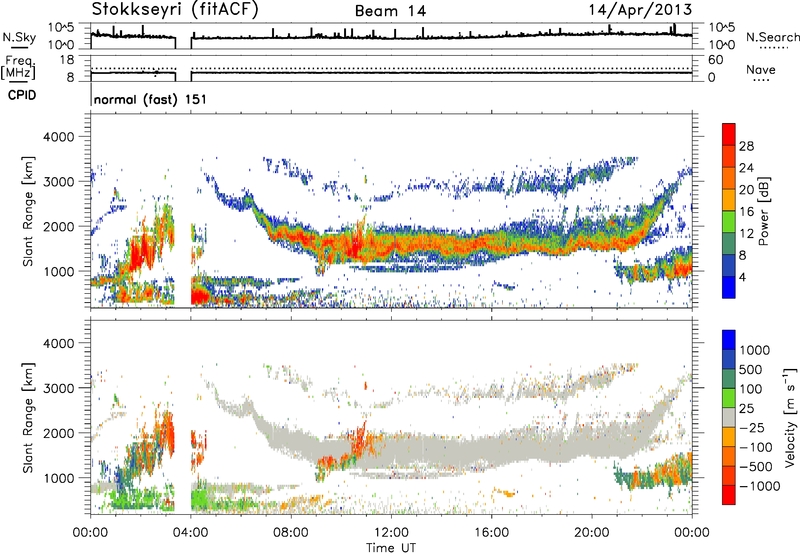Viewport: 800px width, 554px height.
Task: Click the 'N.Search' legend label
Action: tap(772, 37)
